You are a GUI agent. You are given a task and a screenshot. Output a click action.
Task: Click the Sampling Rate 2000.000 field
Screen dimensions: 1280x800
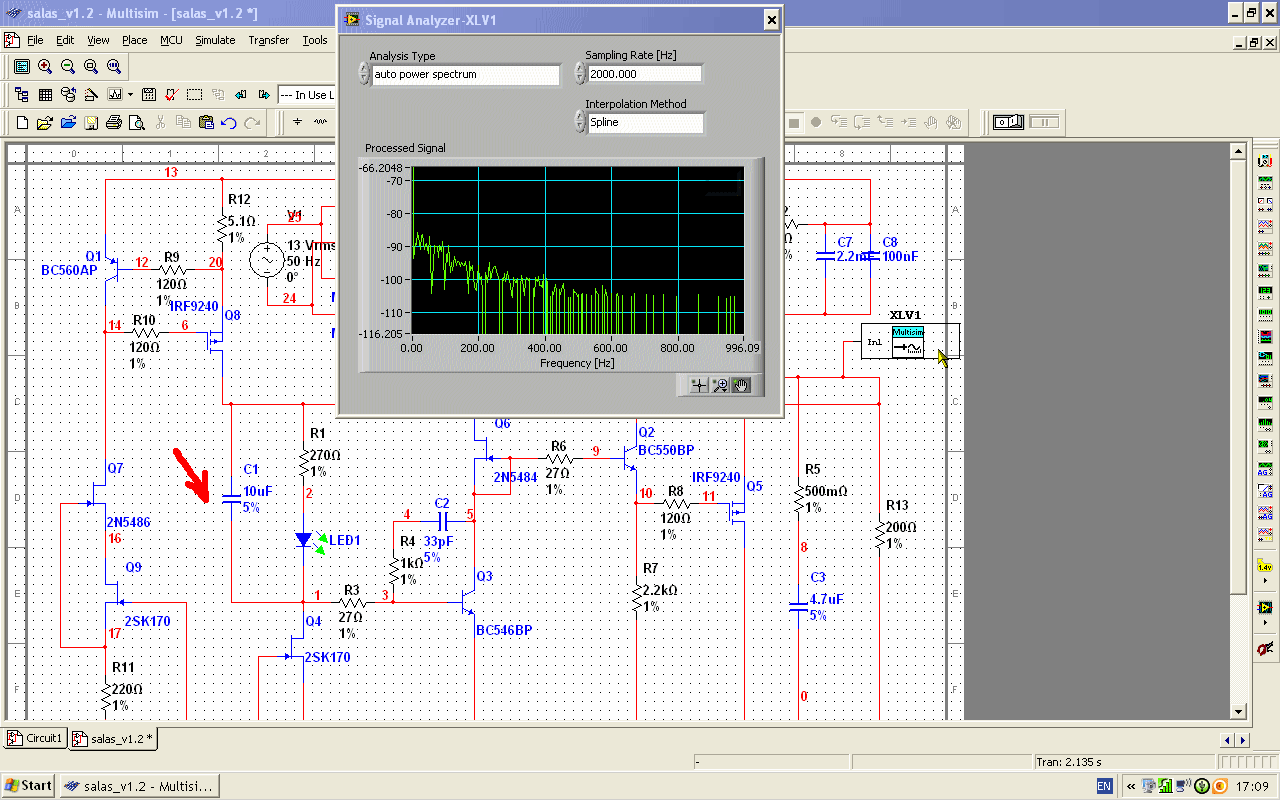tap(645, 74)
